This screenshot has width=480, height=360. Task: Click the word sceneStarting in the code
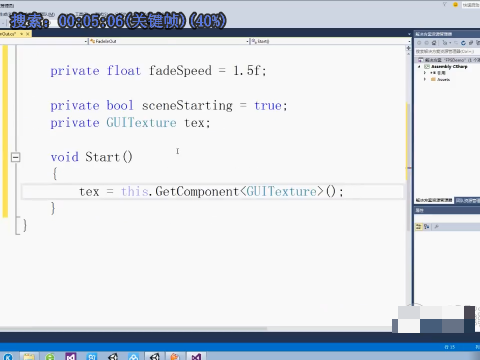(x=187, y=106)
